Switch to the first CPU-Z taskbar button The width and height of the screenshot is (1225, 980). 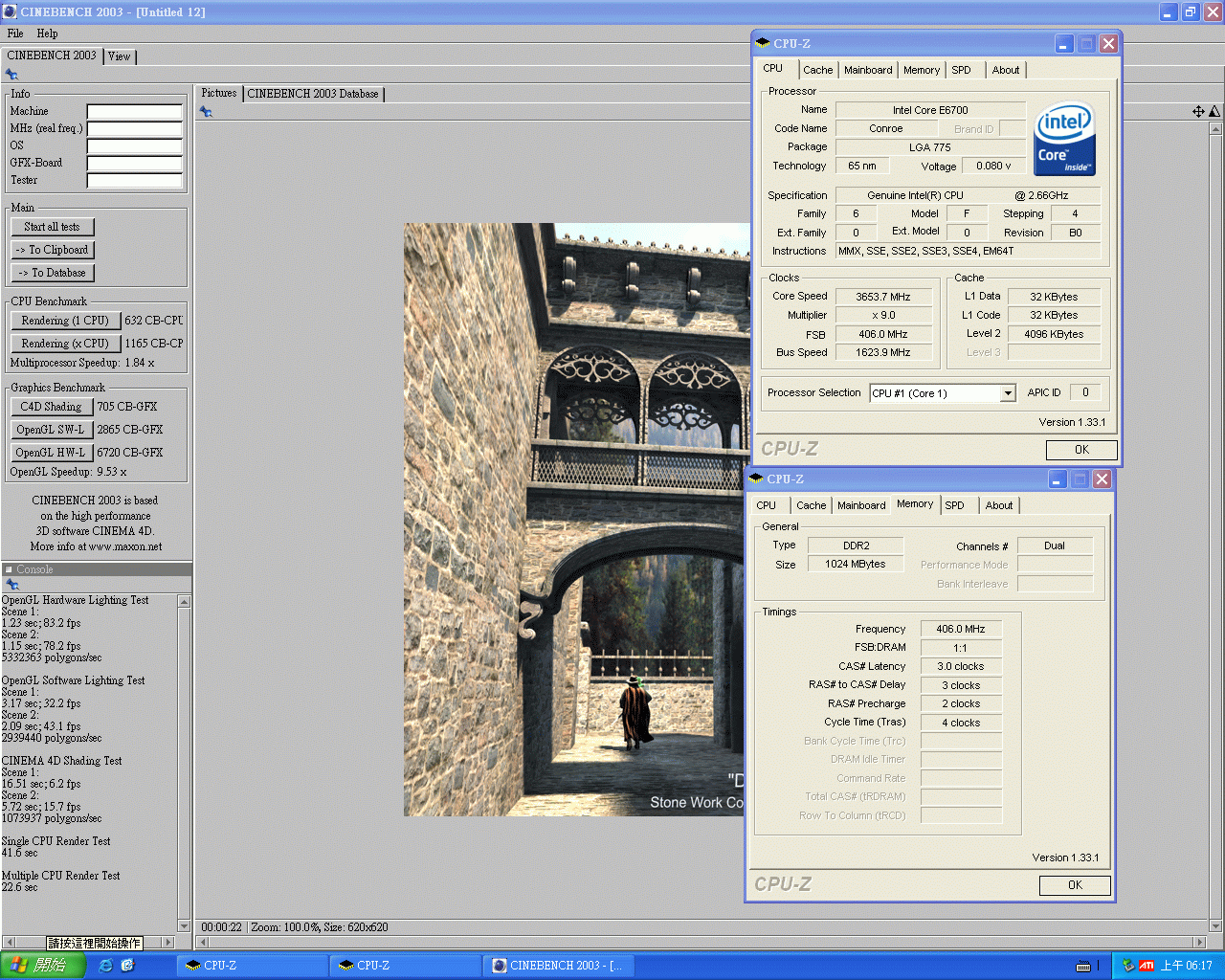pyautogui.click(x=252, y=966)
